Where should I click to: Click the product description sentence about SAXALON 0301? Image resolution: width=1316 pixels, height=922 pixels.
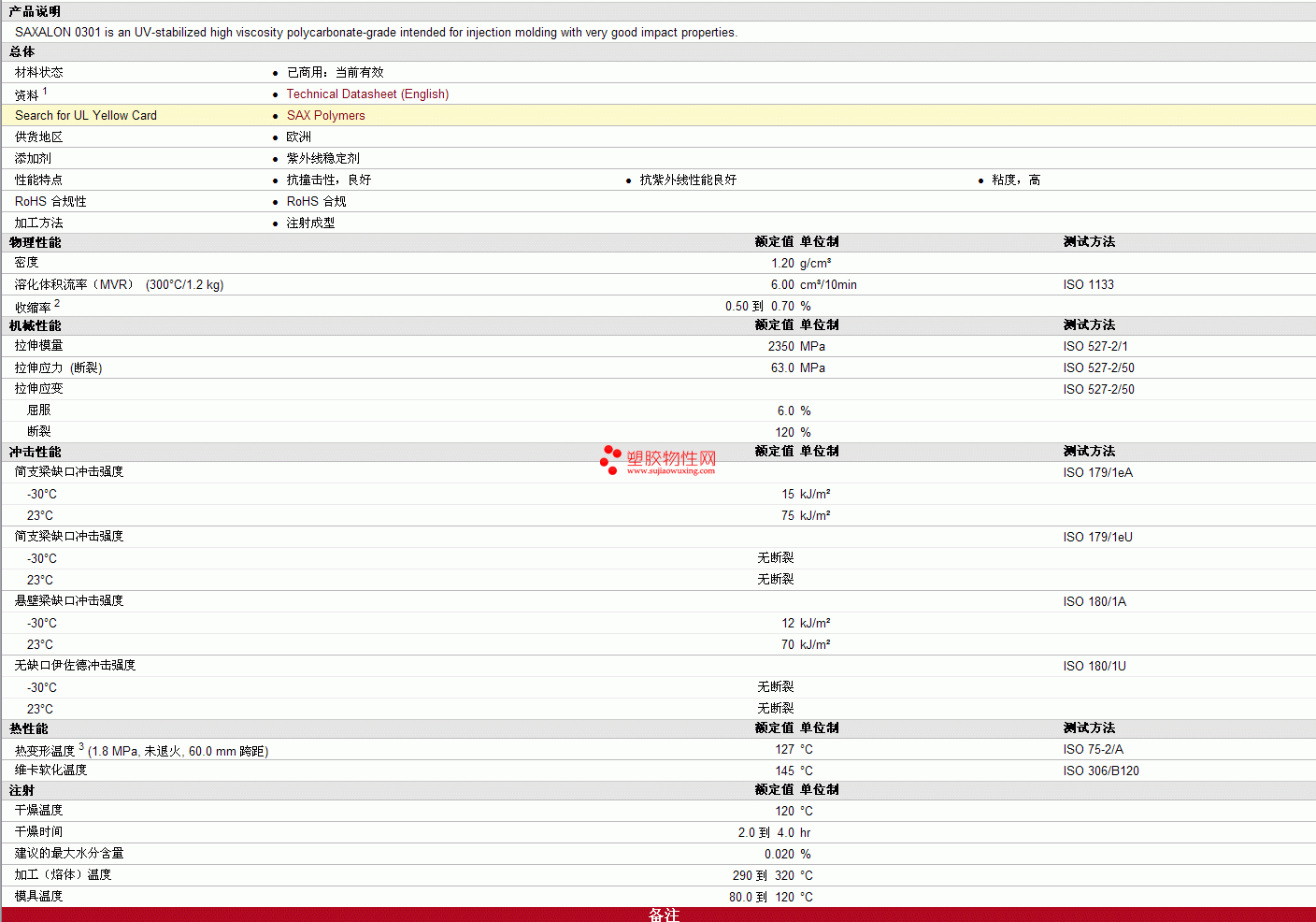[x=376, y=32]
